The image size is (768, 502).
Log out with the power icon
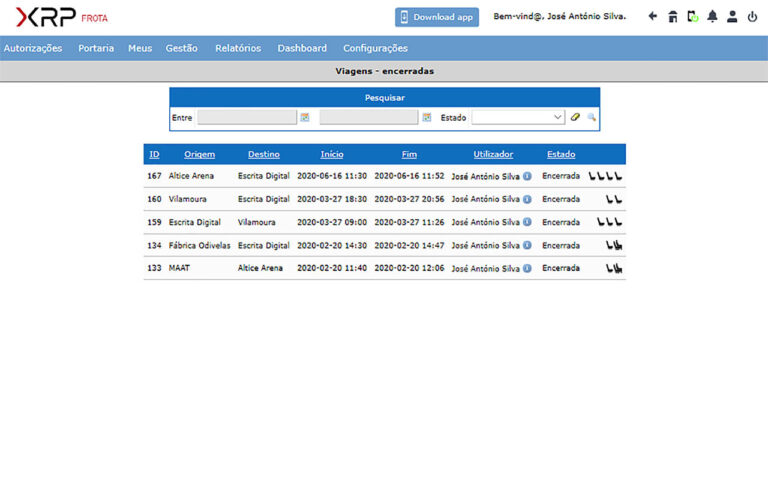click(x=752, y=17)
